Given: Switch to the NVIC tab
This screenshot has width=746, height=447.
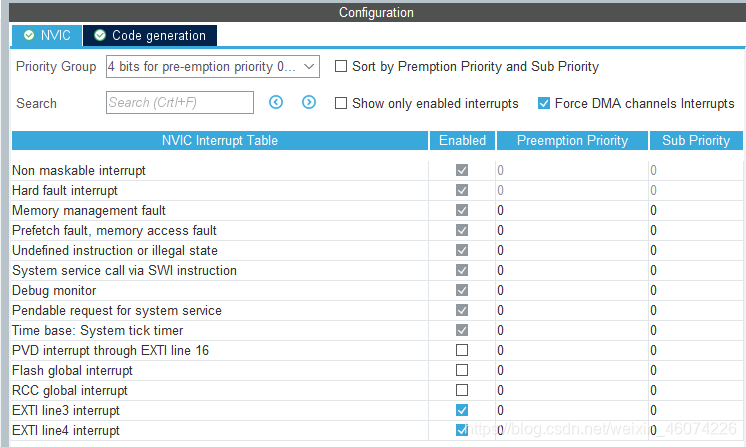Looking at the screenshot, I should (x=47, y=36).
